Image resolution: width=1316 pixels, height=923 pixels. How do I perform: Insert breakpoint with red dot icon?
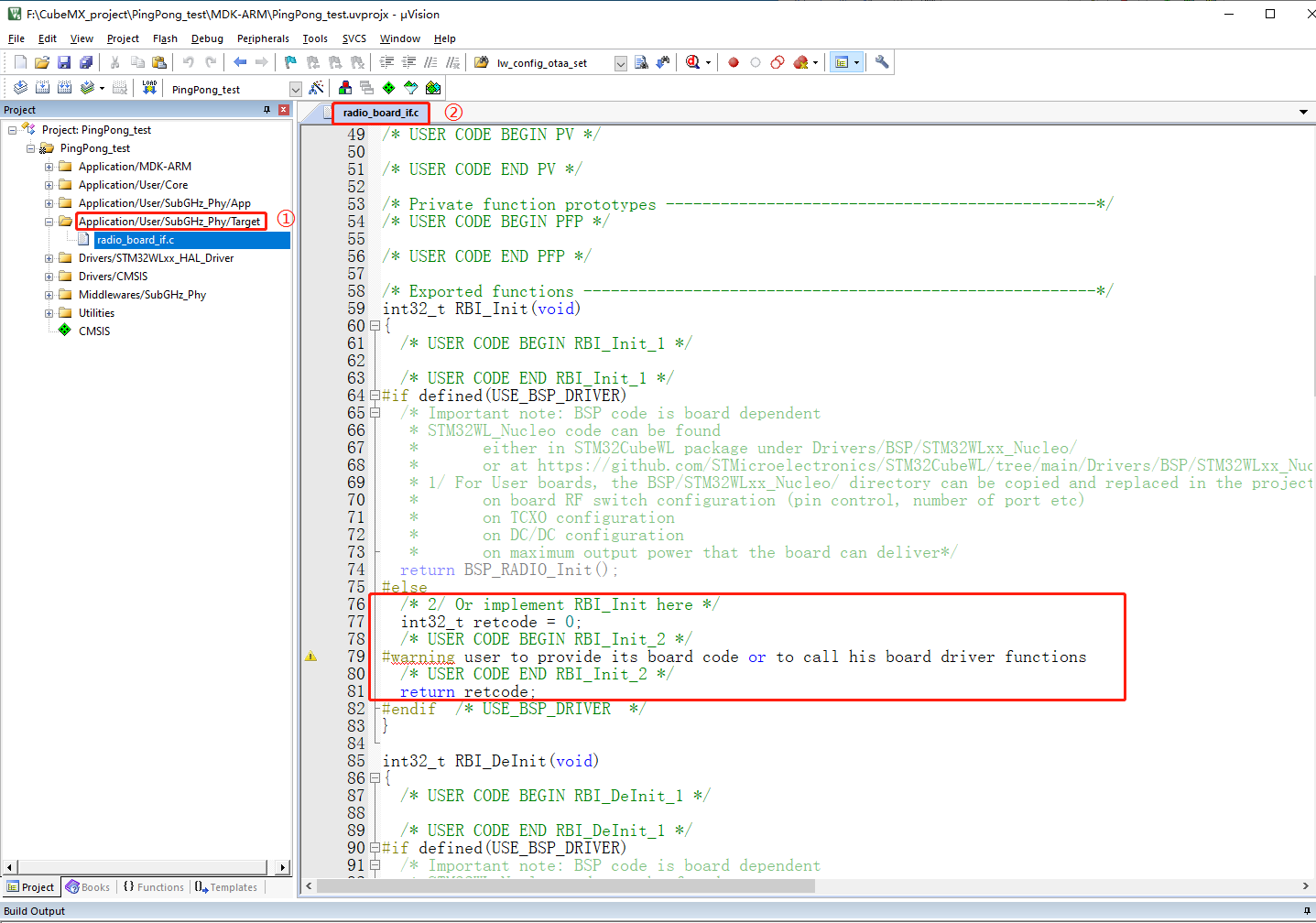734,62
